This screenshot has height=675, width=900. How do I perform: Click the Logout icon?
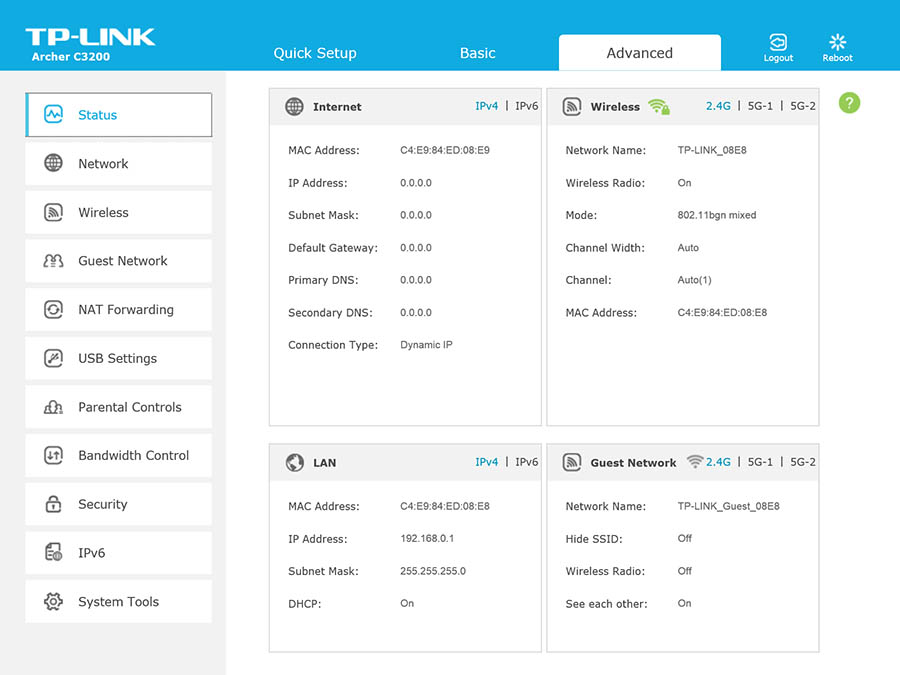pyautogui.click(x=778, y=40)
